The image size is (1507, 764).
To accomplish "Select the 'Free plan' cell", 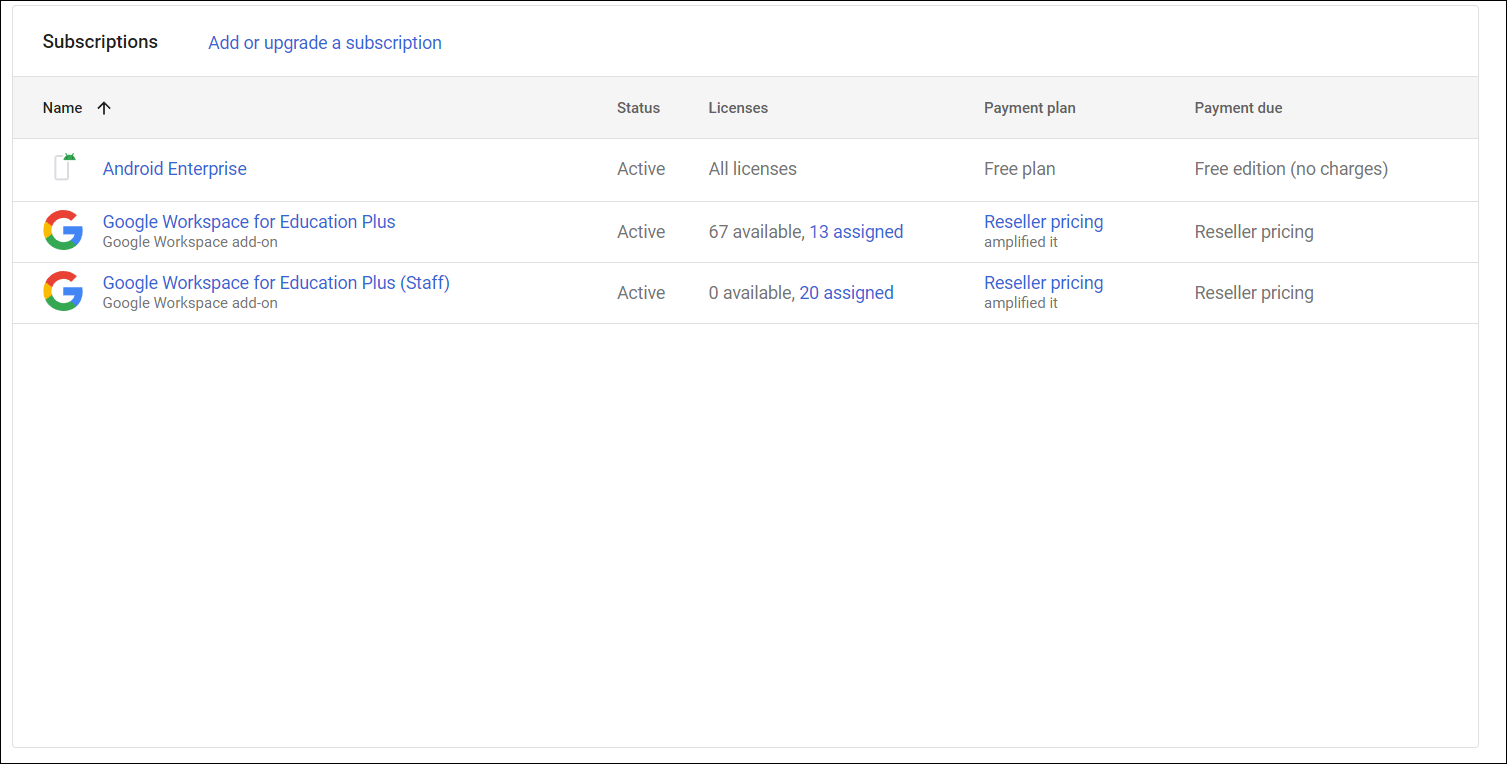I will 1020,169.
